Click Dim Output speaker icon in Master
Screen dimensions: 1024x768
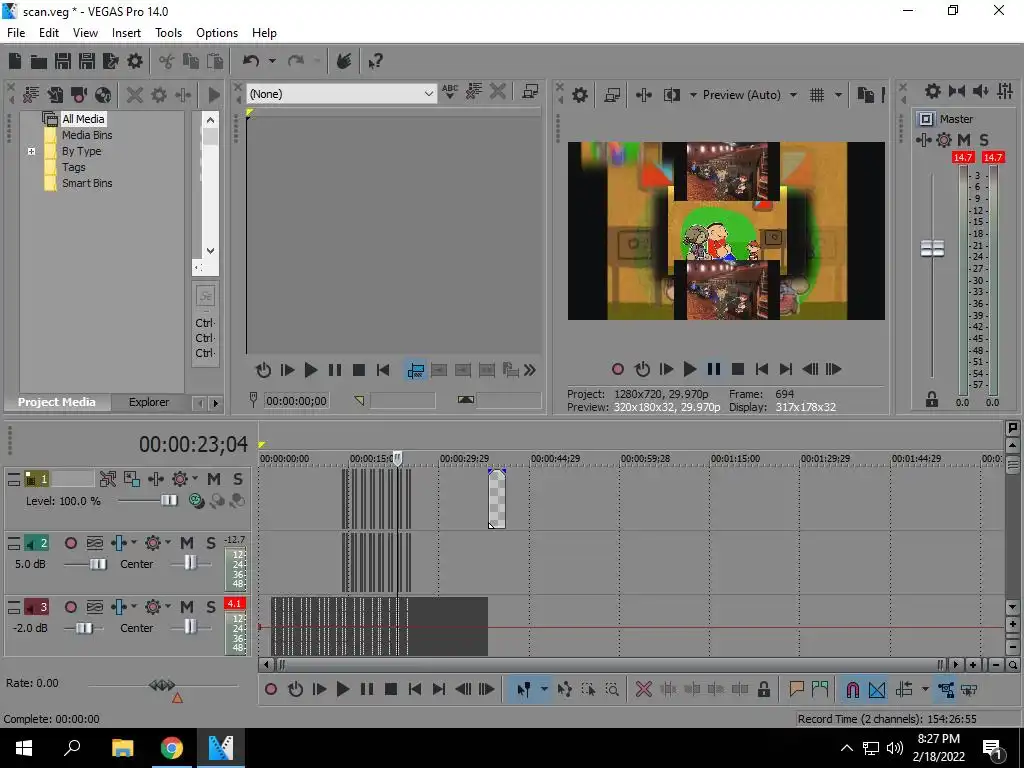pos(981,91)
